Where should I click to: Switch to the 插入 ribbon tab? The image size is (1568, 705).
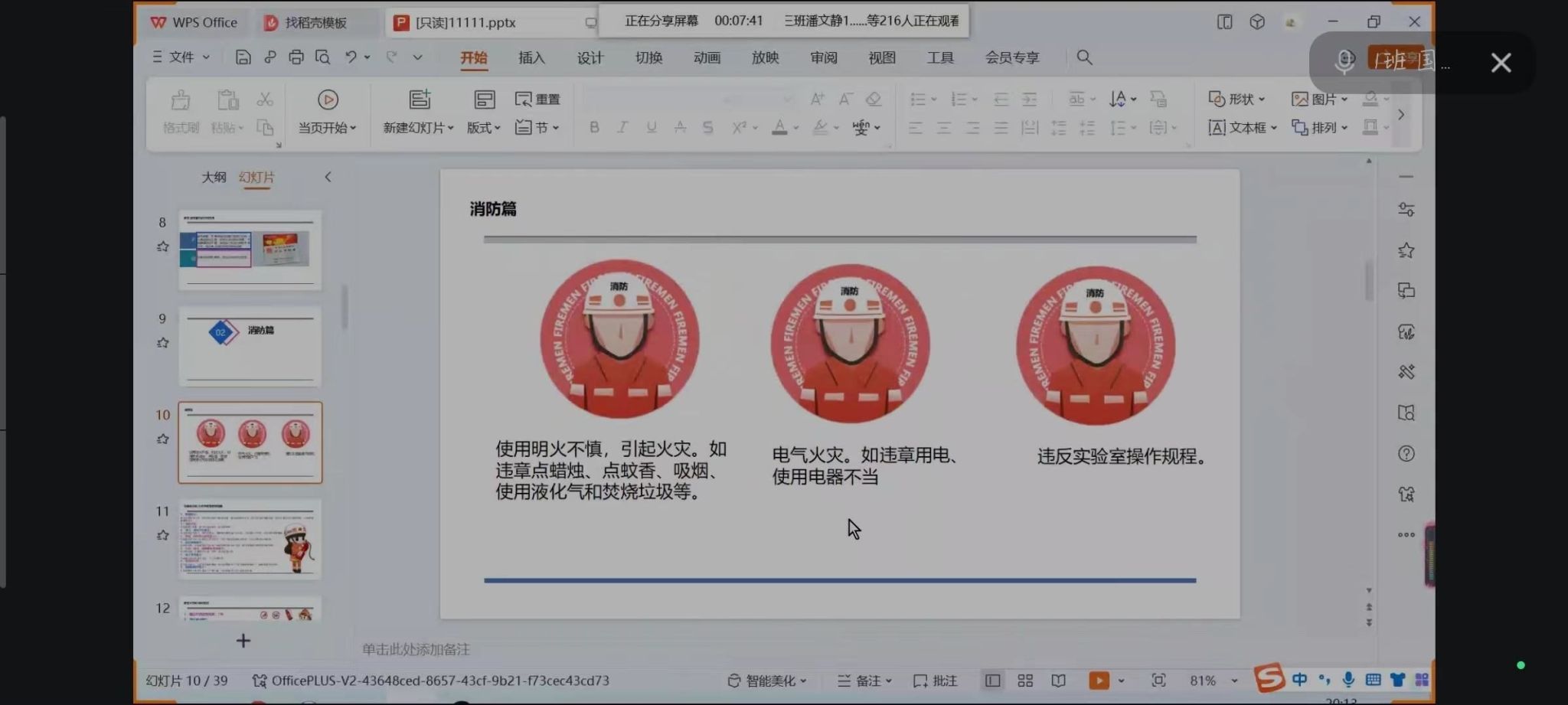[531, 58]
